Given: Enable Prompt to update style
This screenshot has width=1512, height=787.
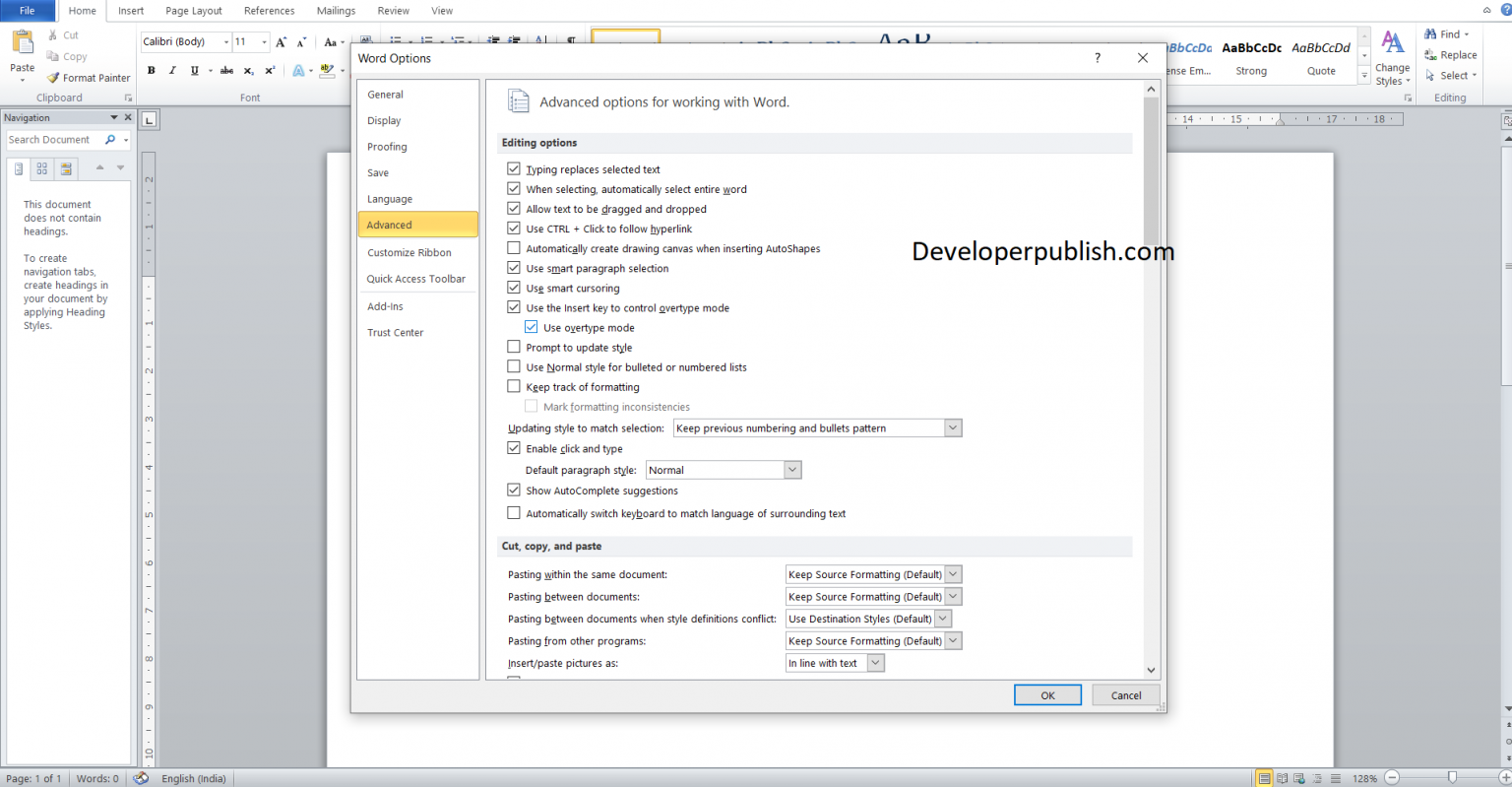Looking at the screenshot, I should pyautogui.click(x=514, y=346).
